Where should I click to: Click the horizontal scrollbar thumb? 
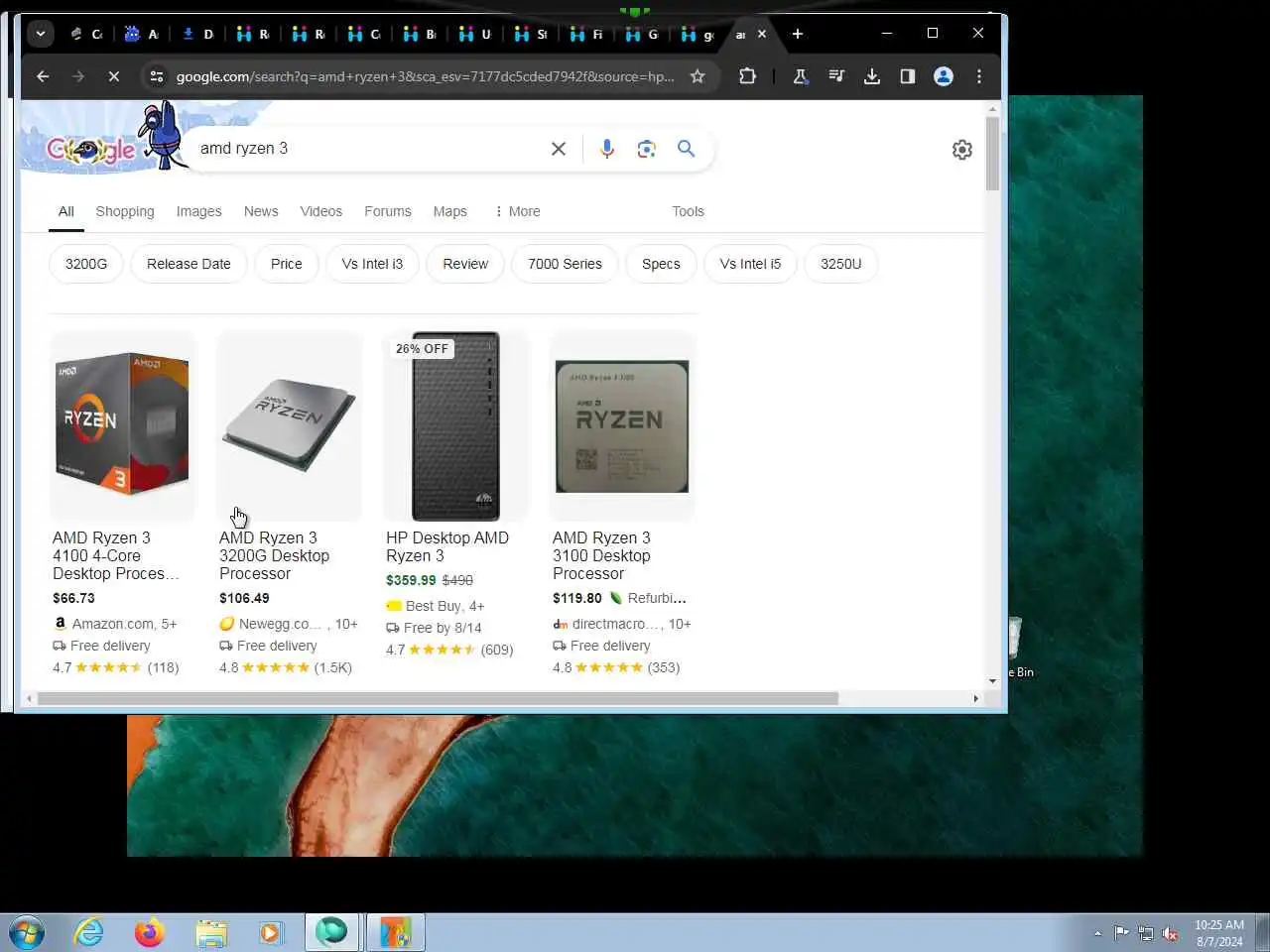(438, 698)
